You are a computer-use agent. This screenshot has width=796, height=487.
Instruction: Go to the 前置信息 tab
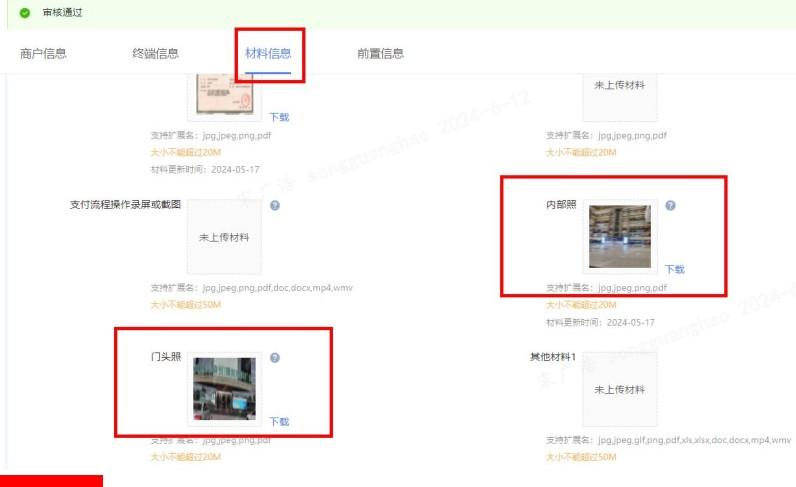click(381, 53)
